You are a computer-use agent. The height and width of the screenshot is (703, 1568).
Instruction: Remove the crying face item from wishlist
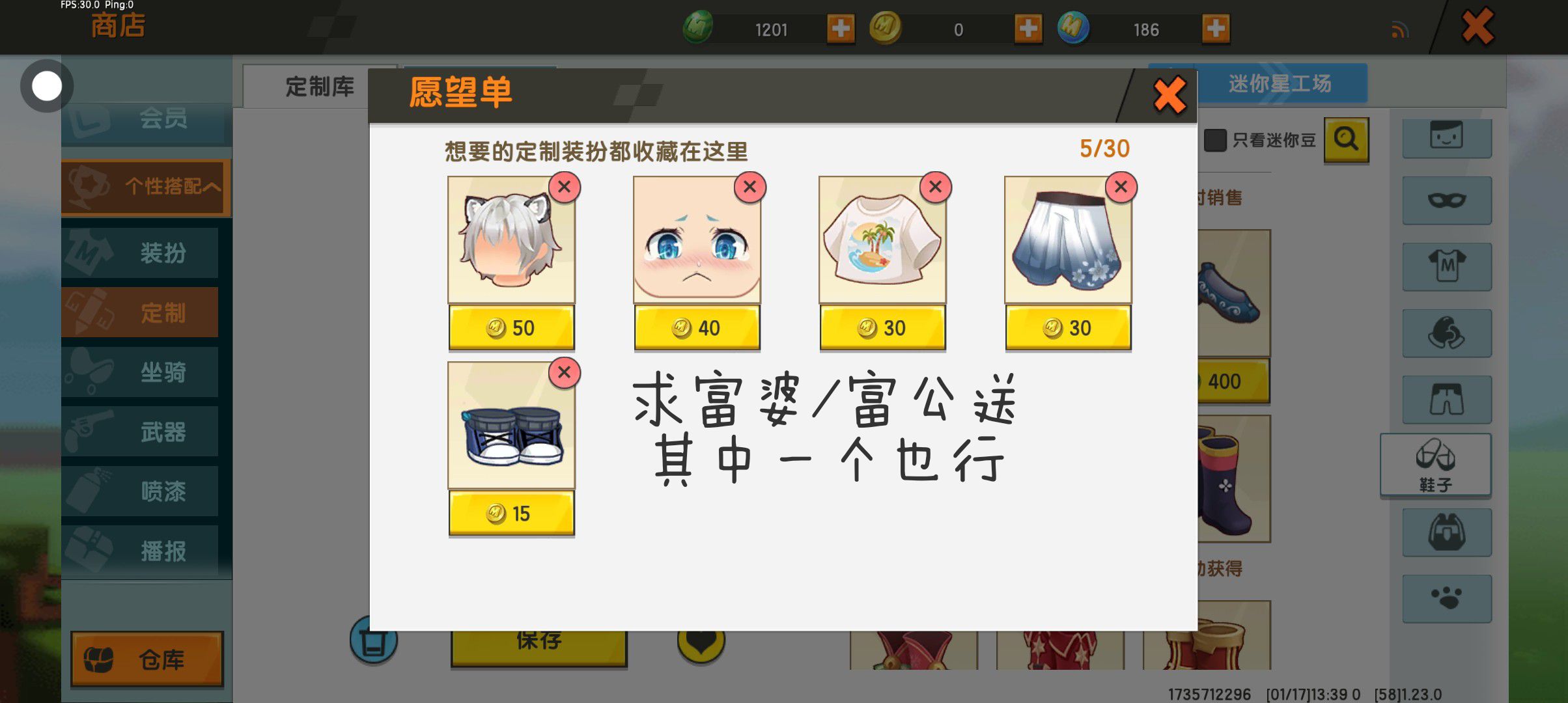tap(749, 187)
